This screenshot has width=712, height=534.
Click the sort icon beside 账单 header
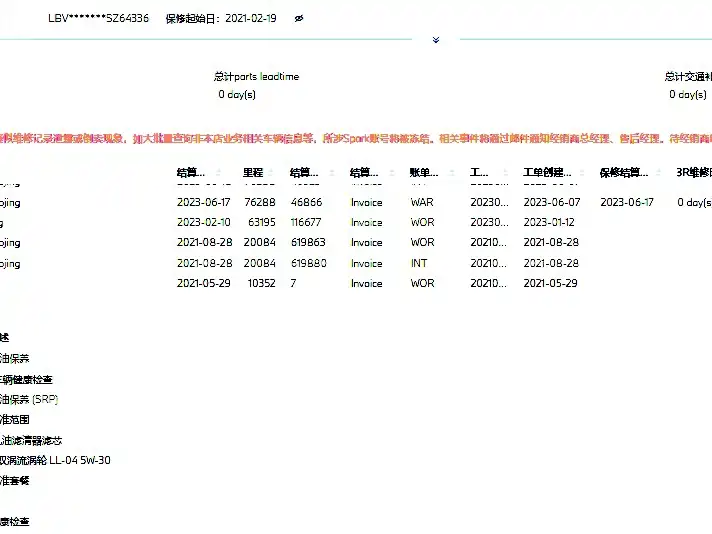coord(452,173)
